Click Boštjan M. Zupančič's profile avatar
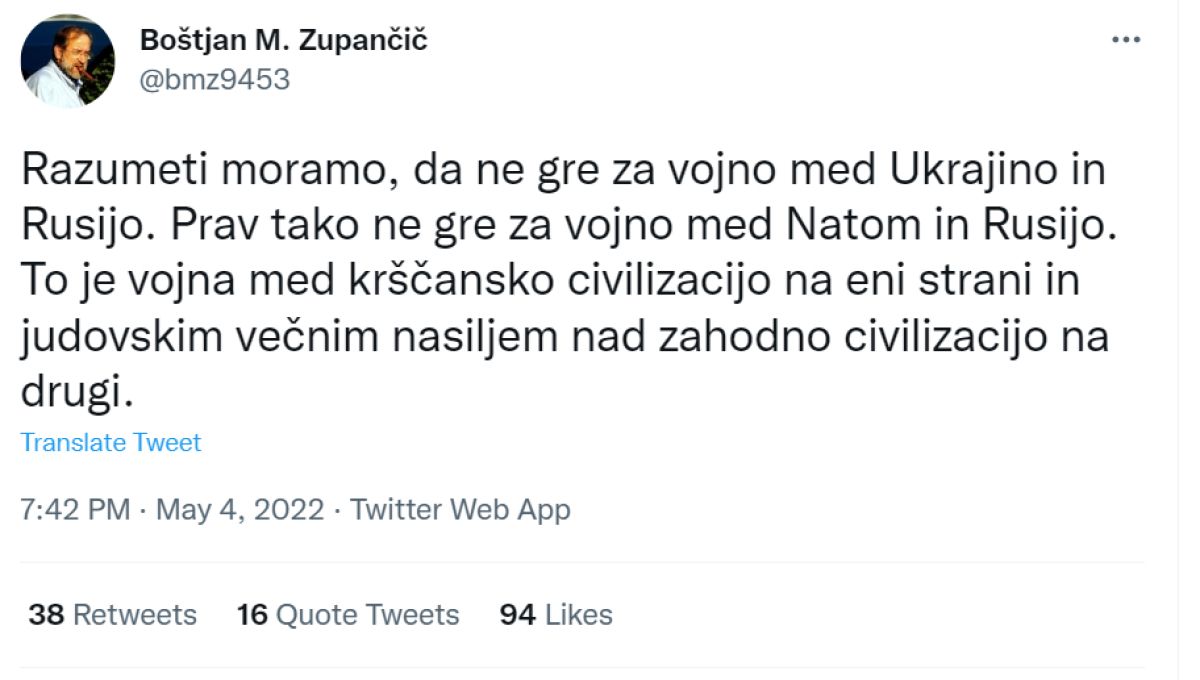This screenshot has height=680, width=1200. click(x=67, y=61)
